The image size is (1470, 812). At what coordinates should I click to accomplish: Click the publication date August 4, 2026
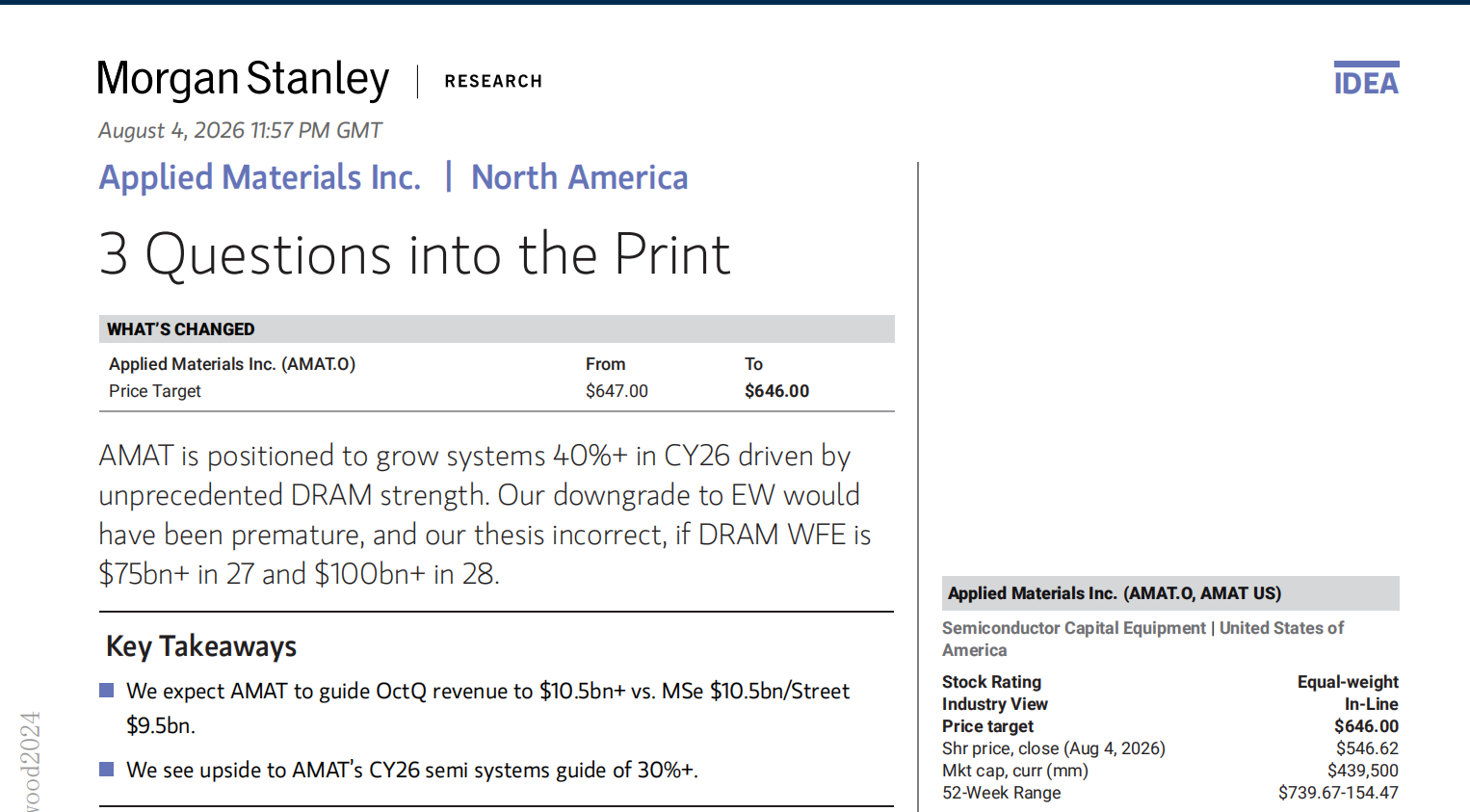pyautogui.click(x=171, y=131)
